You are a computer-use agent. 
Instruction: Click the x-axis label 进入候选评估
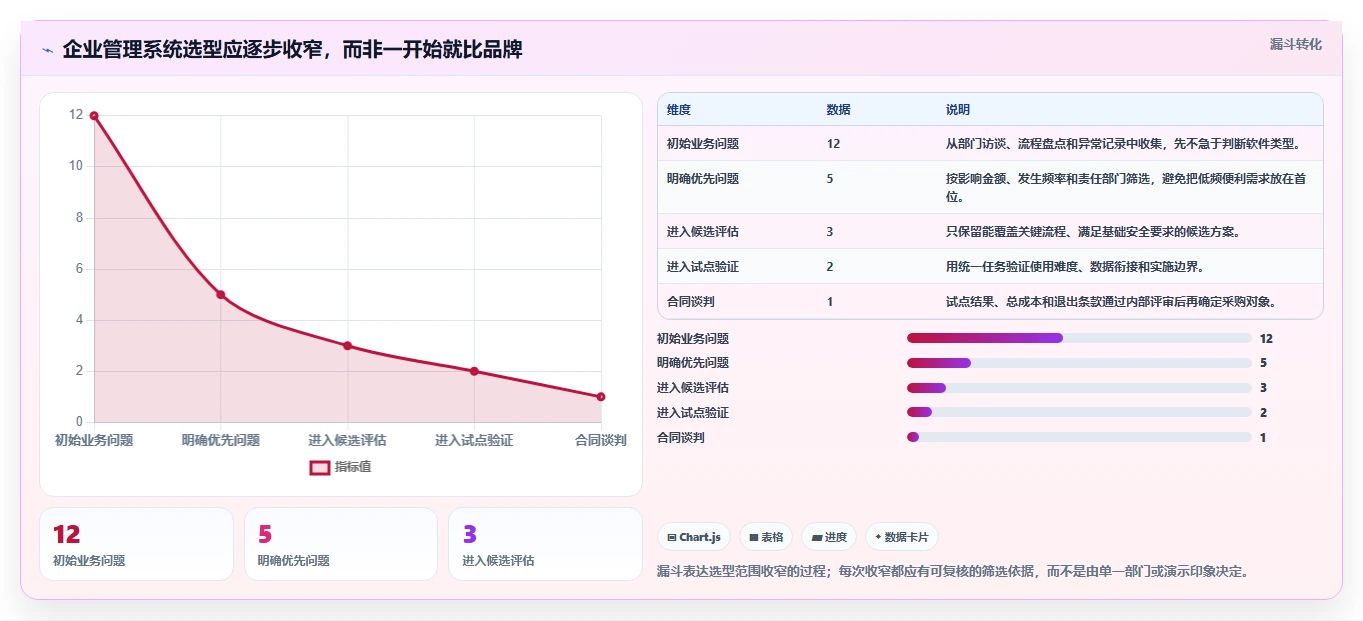coord(348,440)
